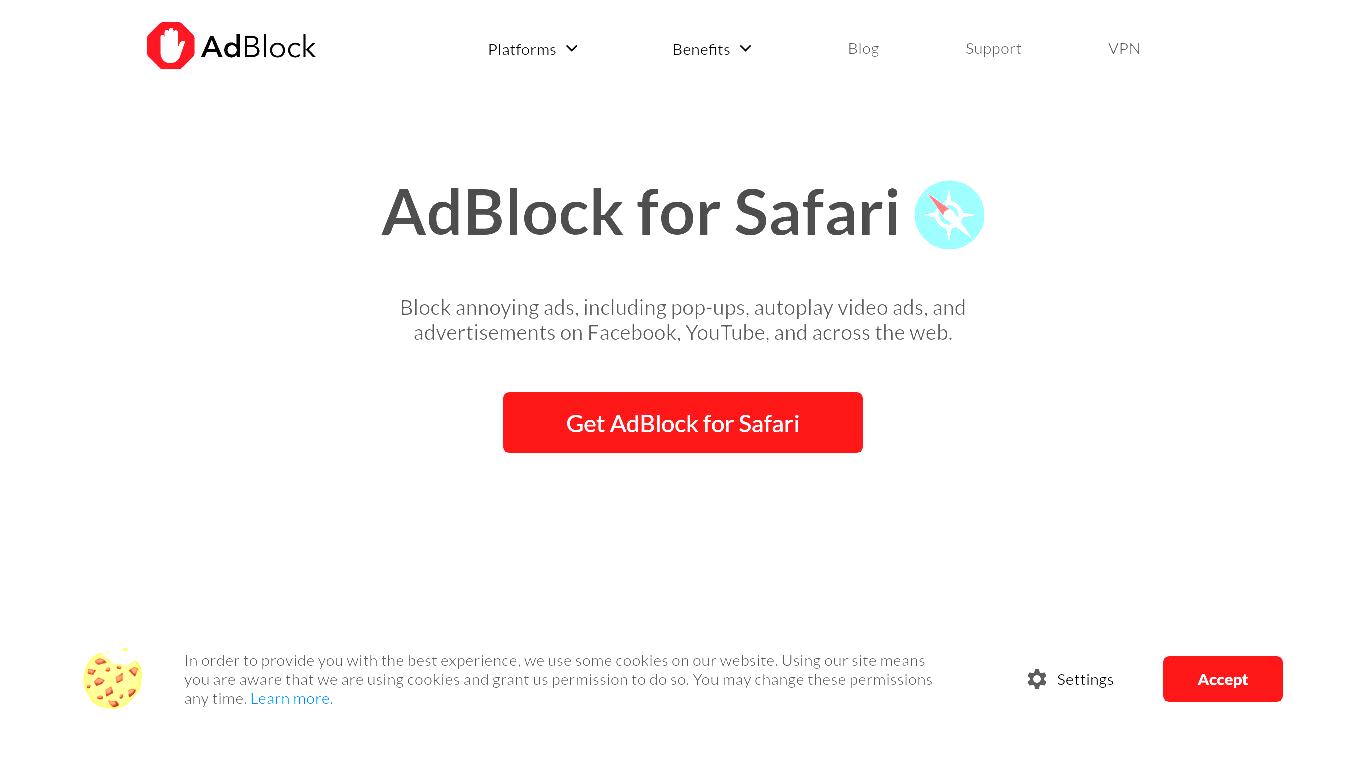
Task: Open the cookie Settings text label
Action: pos(1085,680)
